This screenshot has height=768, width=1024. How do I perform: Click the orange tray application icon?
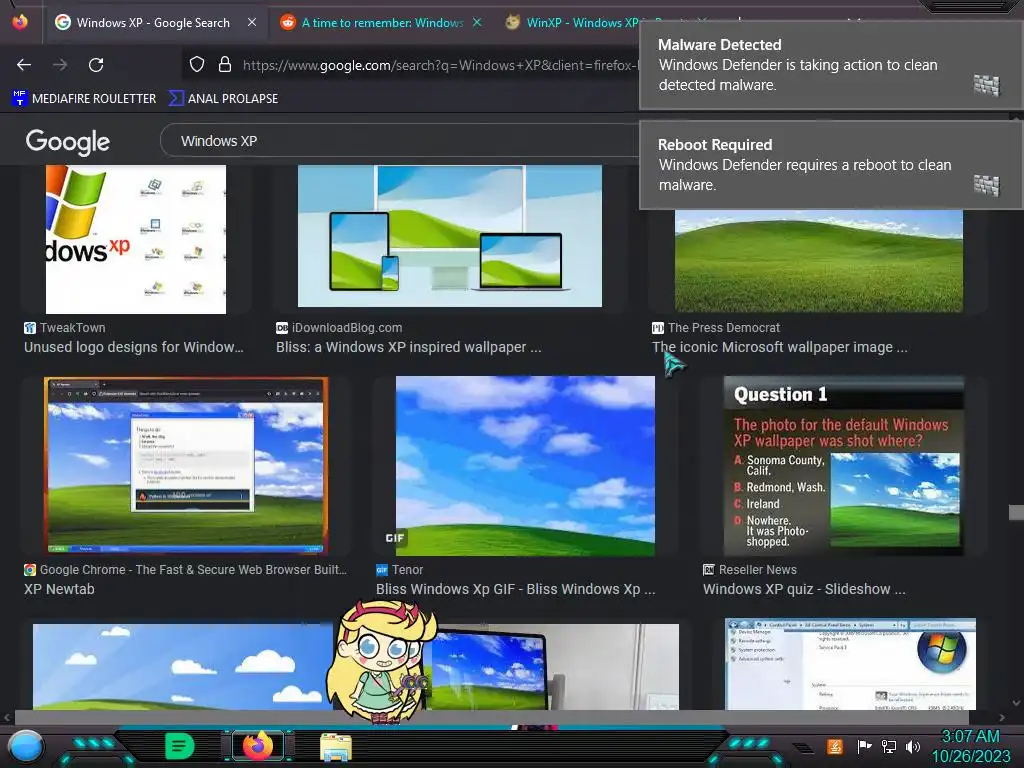click(834, 746)
